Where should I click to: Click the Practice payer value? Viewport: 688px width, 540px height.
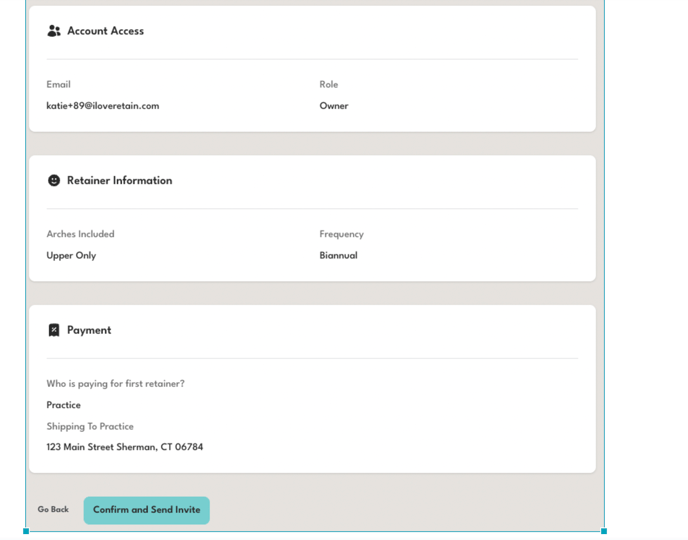63,405
